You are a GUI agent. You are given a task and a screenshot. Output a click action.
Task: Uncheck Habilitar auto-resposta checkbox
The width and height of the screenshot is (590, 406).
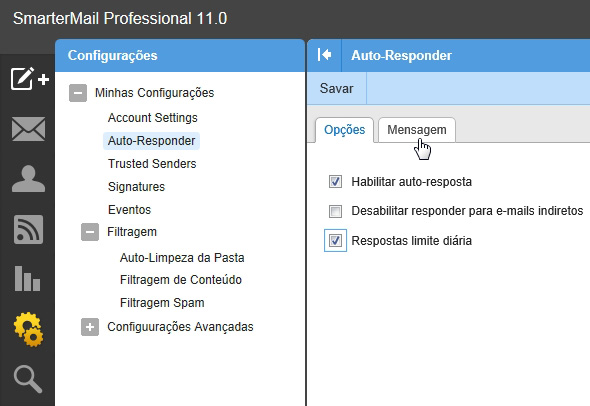coord(335,182)
